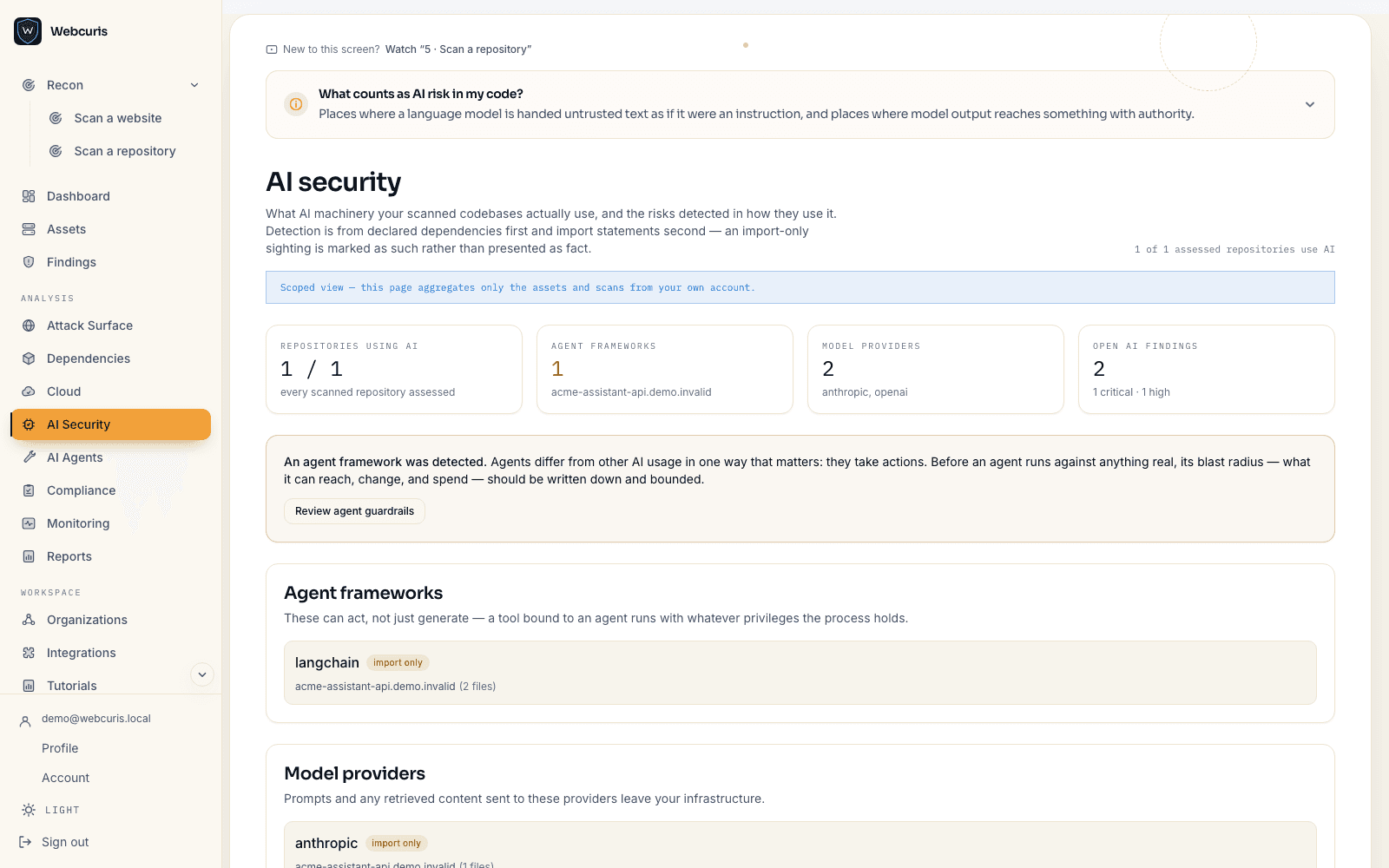Open the Account link
Image resolution: width=1389 pixels, height=868 pixels.
coord(66,778)
